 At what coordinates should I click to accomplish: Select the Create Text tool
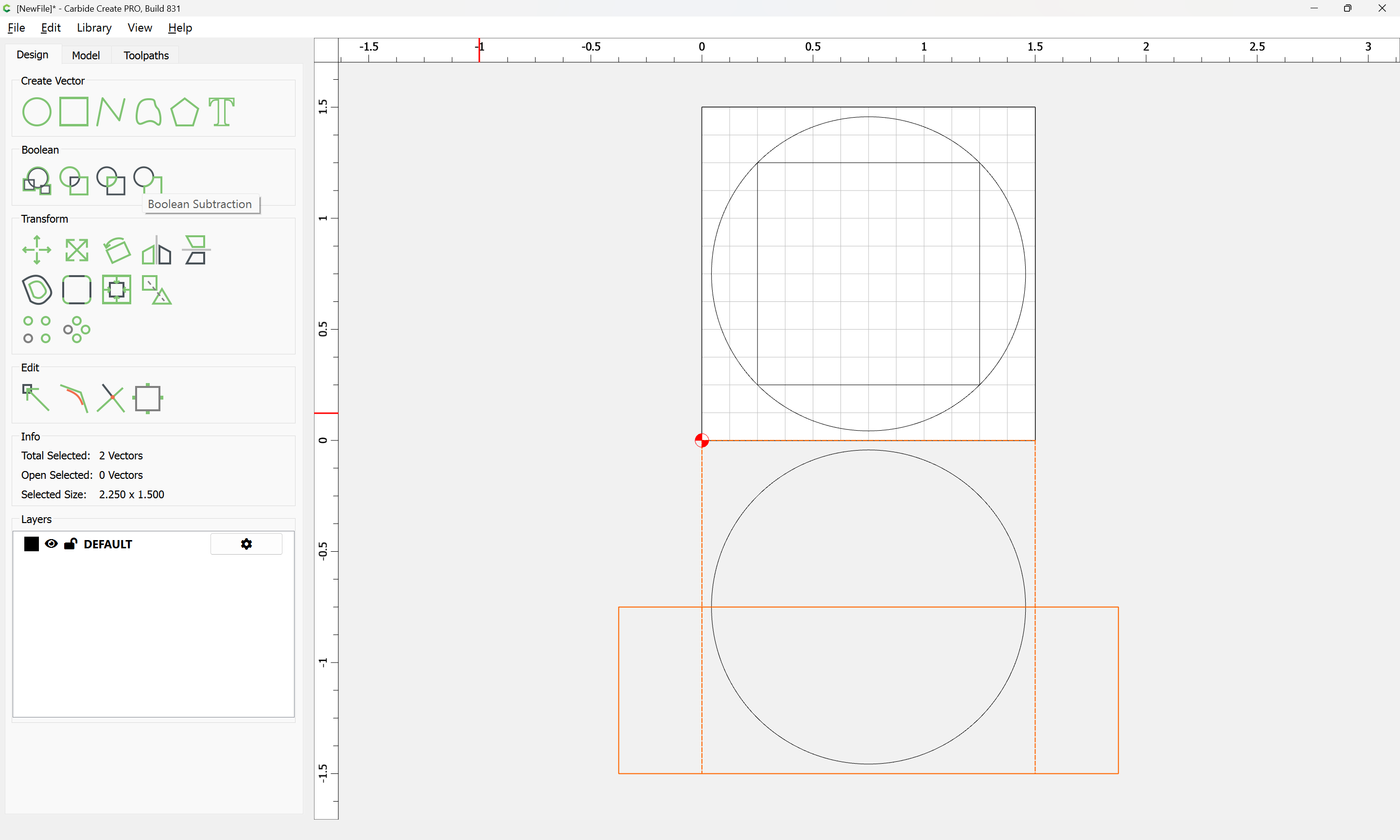tap(221, 111)
